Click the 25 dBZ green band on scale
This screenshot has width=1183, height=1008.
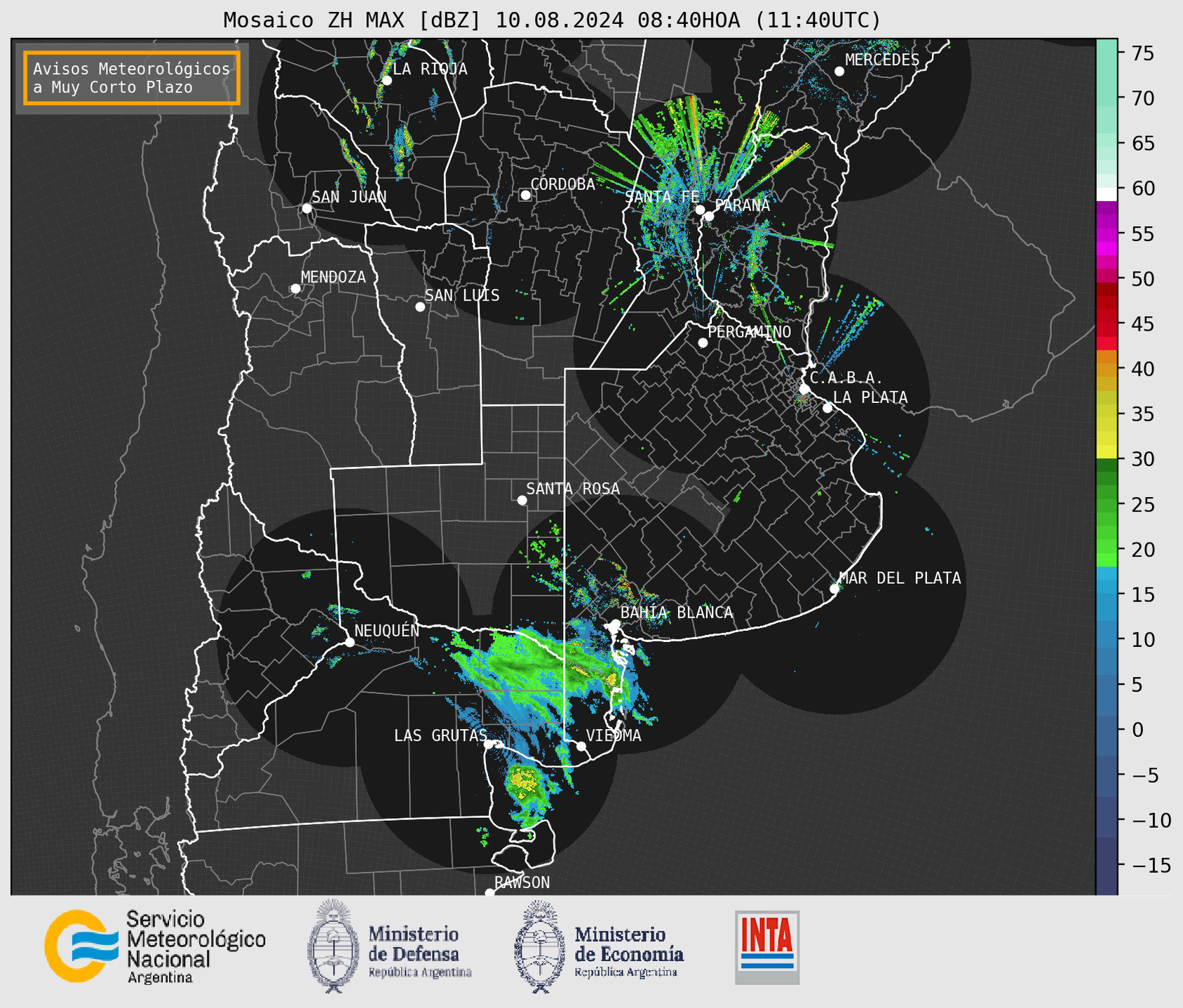(1107, 504)
